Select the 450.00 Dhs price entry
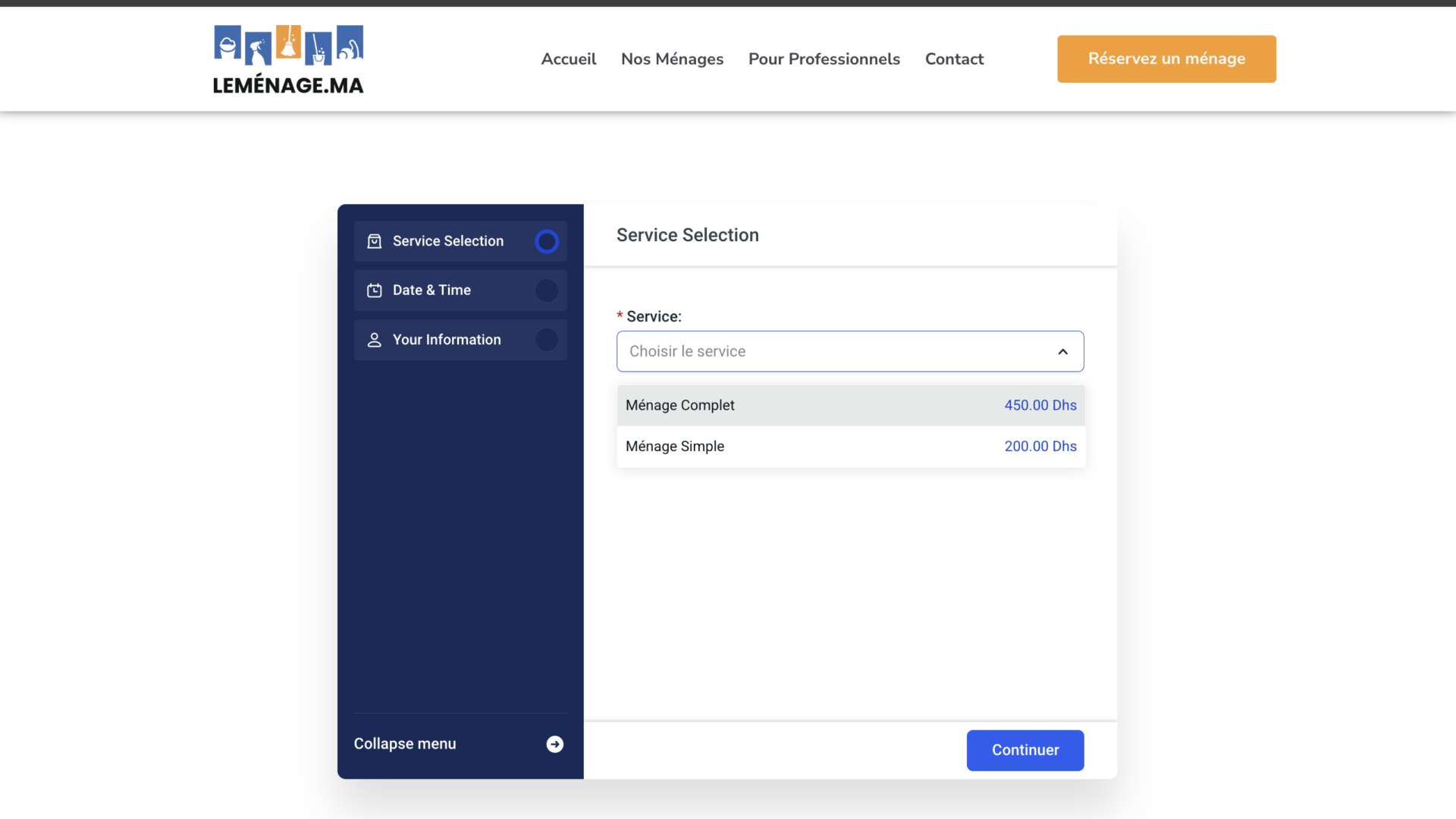This screenshot has height=819, width=1456. click(x=1040, y=405)
